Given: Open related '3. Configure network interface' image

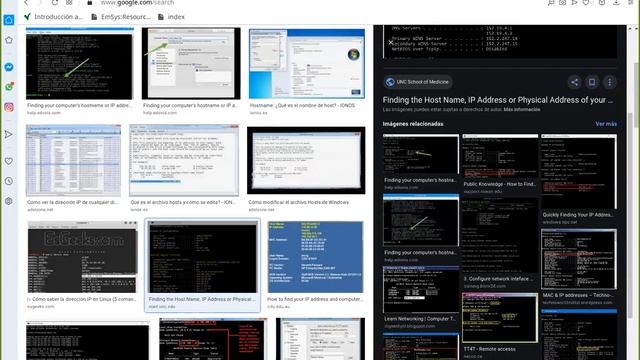Looking at the screenshot, I should (x=500, y=236).
